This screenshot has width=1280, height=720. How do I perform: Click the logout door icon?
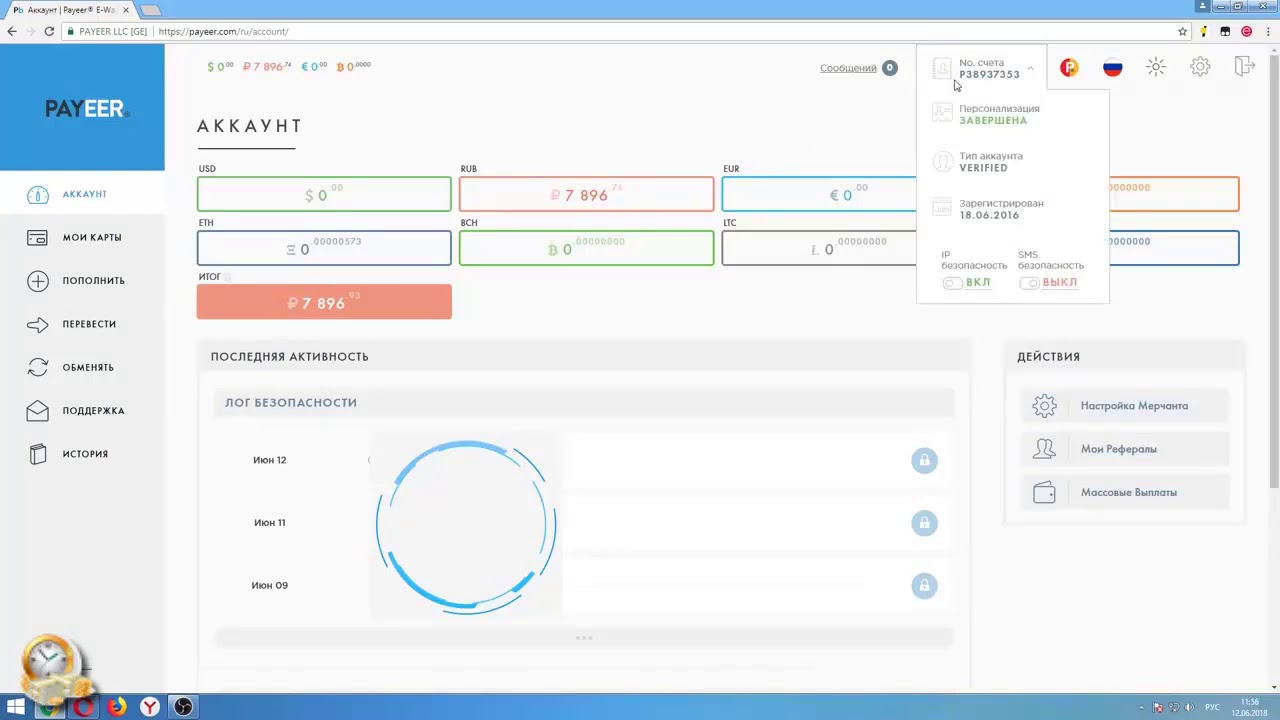pyautogui.click(x=1244, y=67)
